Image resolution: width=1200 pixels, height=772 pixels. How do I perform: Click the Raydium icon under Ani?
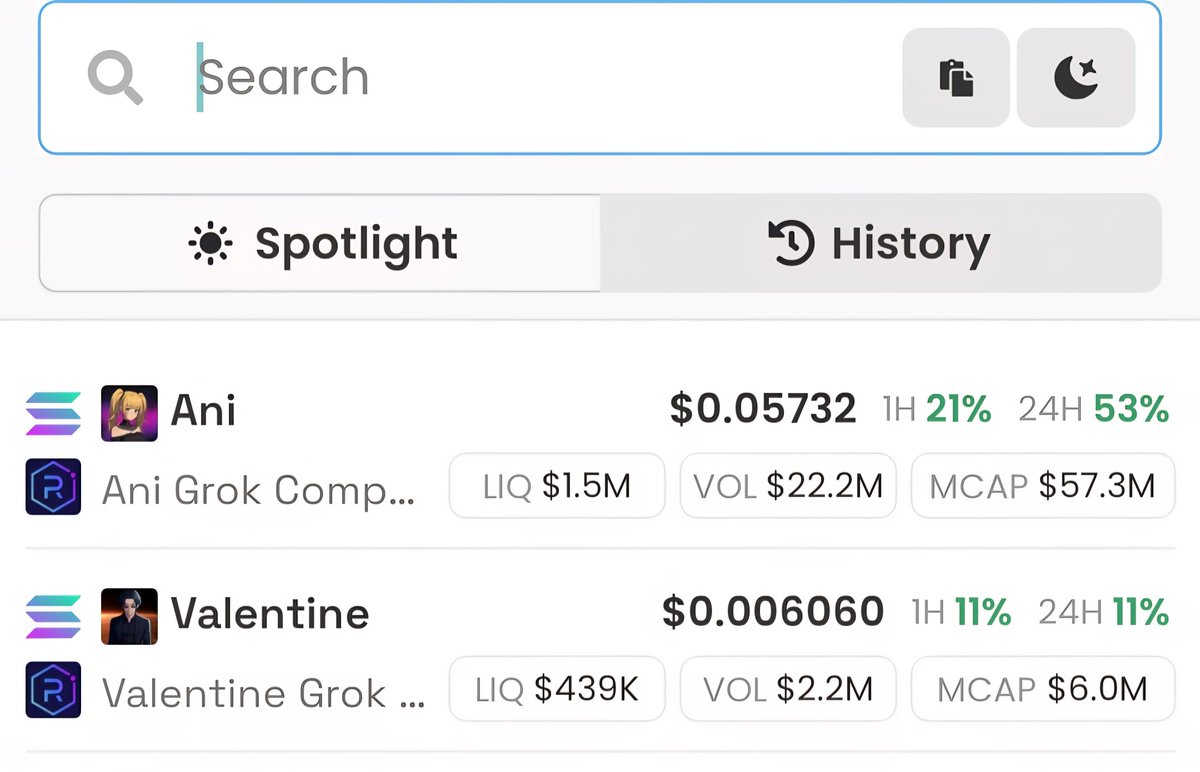click(x=53, y=487)
